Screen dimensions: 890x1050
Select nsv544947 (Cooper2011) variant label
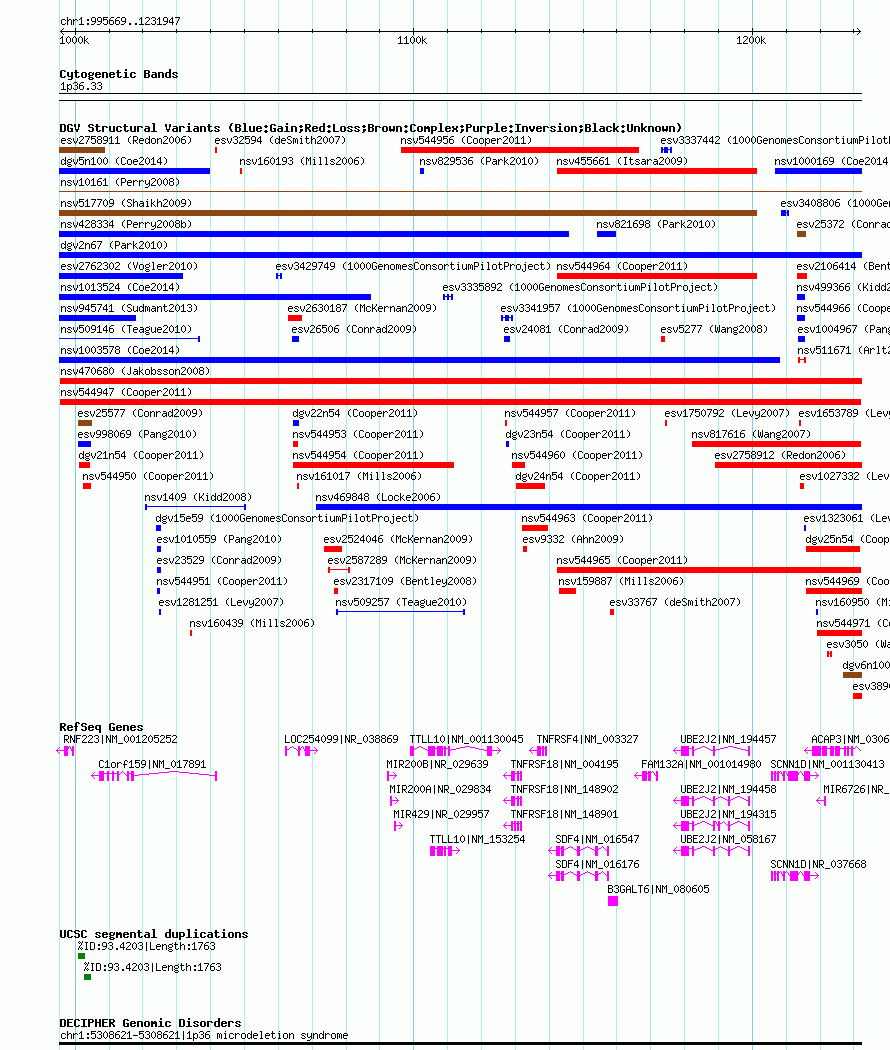tap(126, 392)
